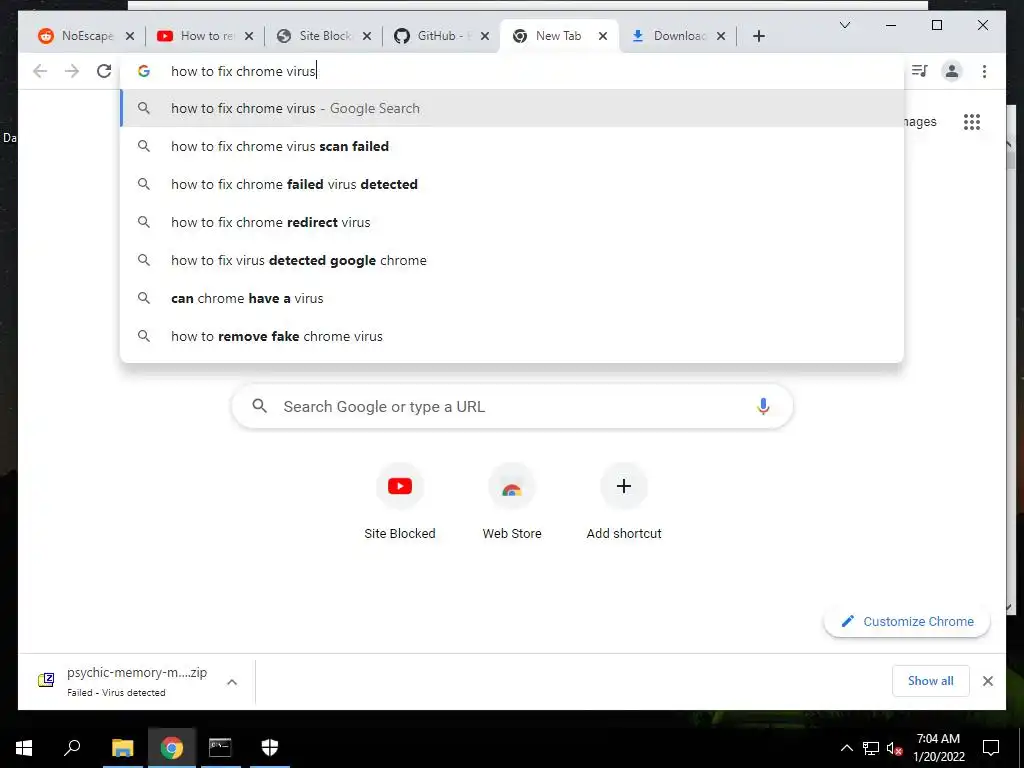
Task: Open the Windows Start menu
Action: coord(24,748)
